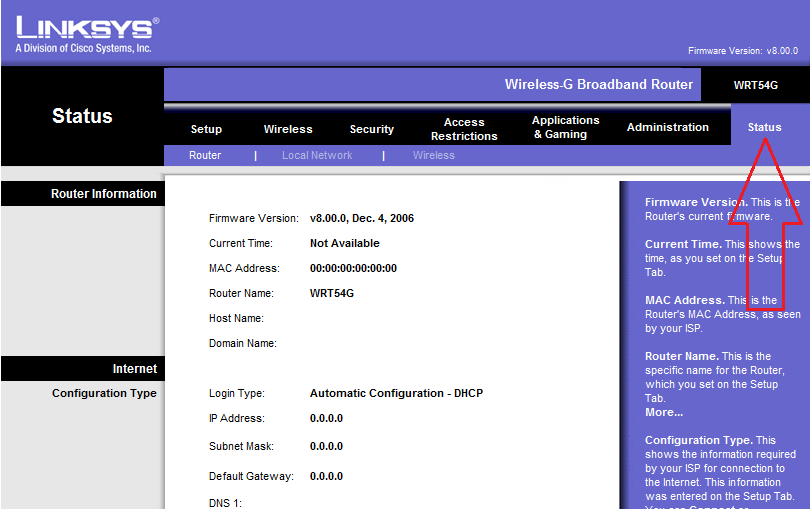The image size is (811, 509).
Task: Go to Applications & Gaming tab
Action: click(565, 127)
